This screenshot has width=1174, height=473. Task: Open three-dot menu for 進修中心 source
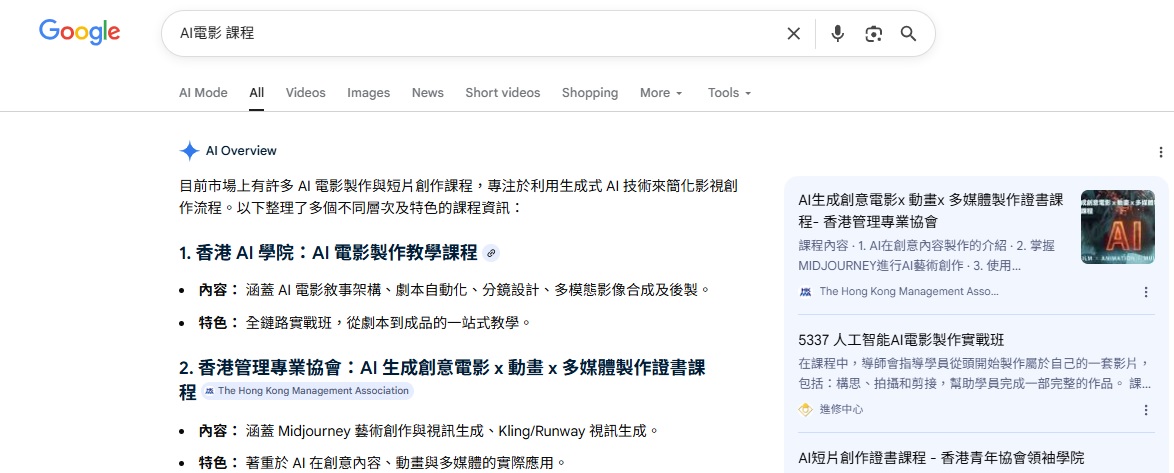point(1146,409)
